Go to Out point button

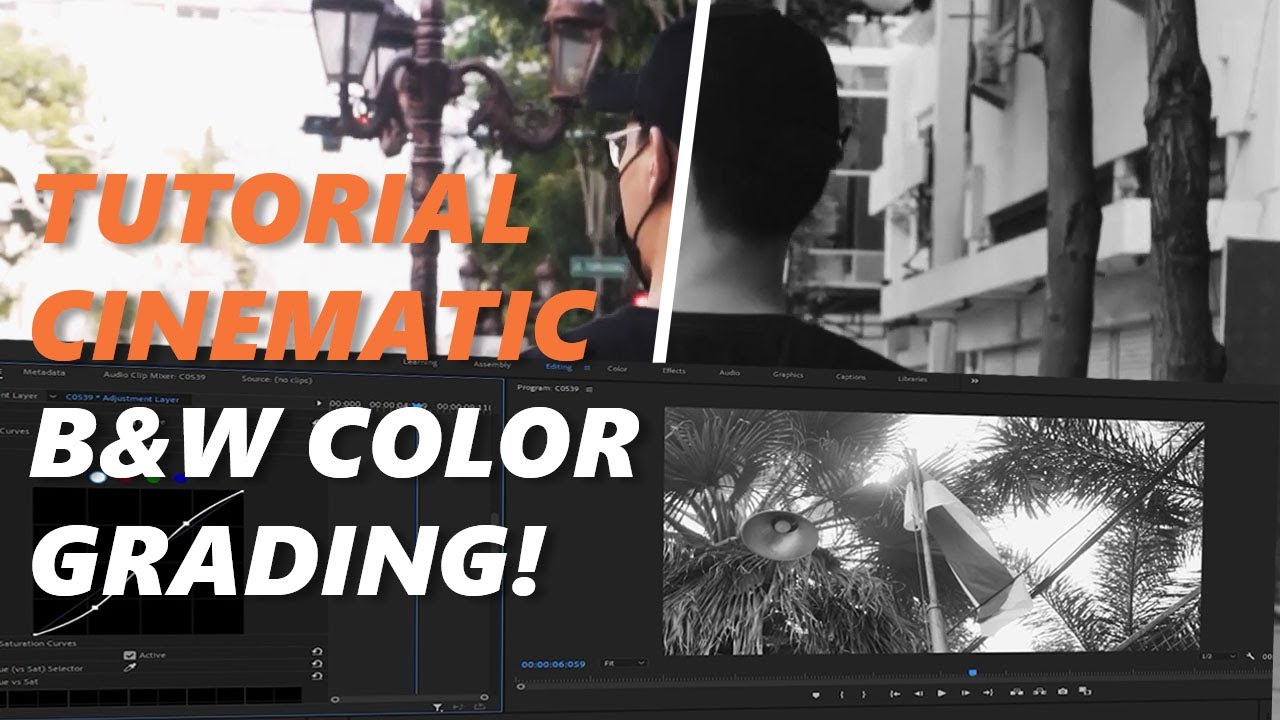click(988, 693)
